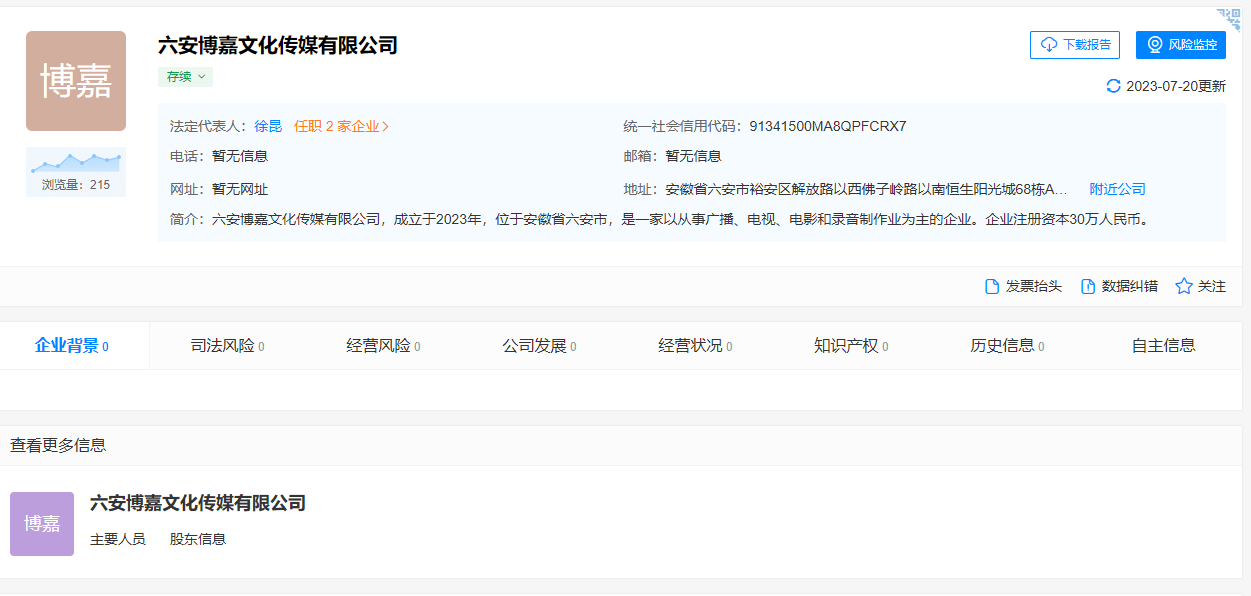Click the 浏览量 trend chart

tap(76, 163)
